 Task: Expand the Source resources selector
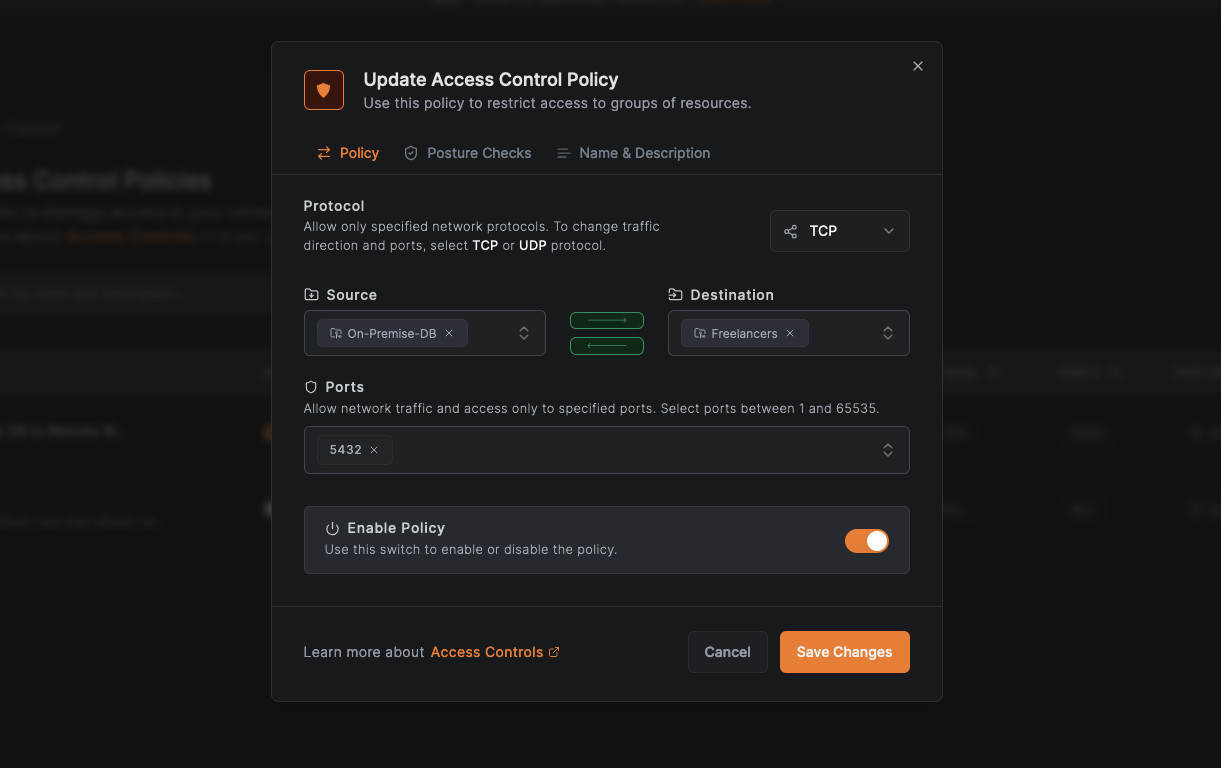pyautogui.click(x=523, y=333)
